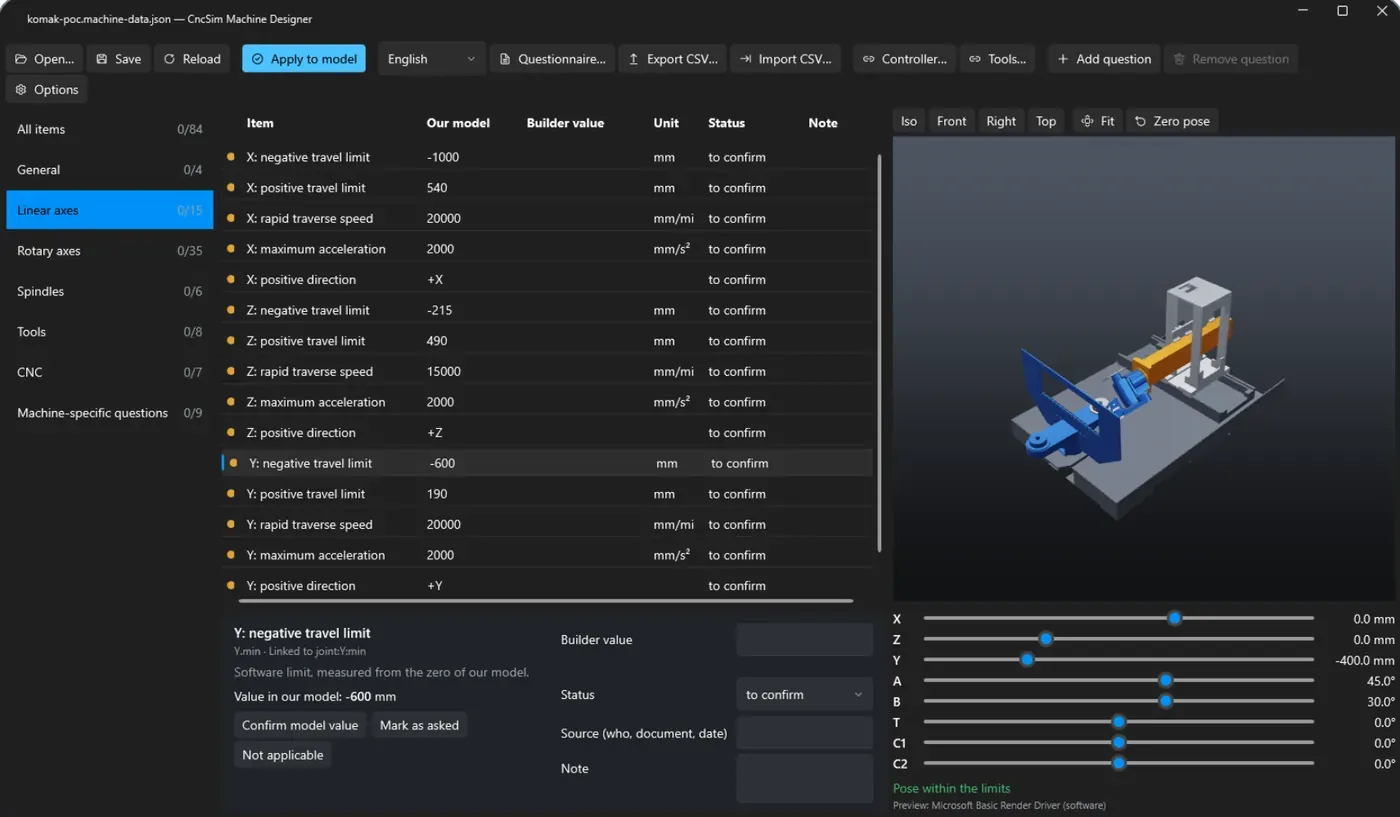Select row X: maximum acceleration
This screenshot has width=1400, height=817.
pyautogui.click(x=547, y=249)
